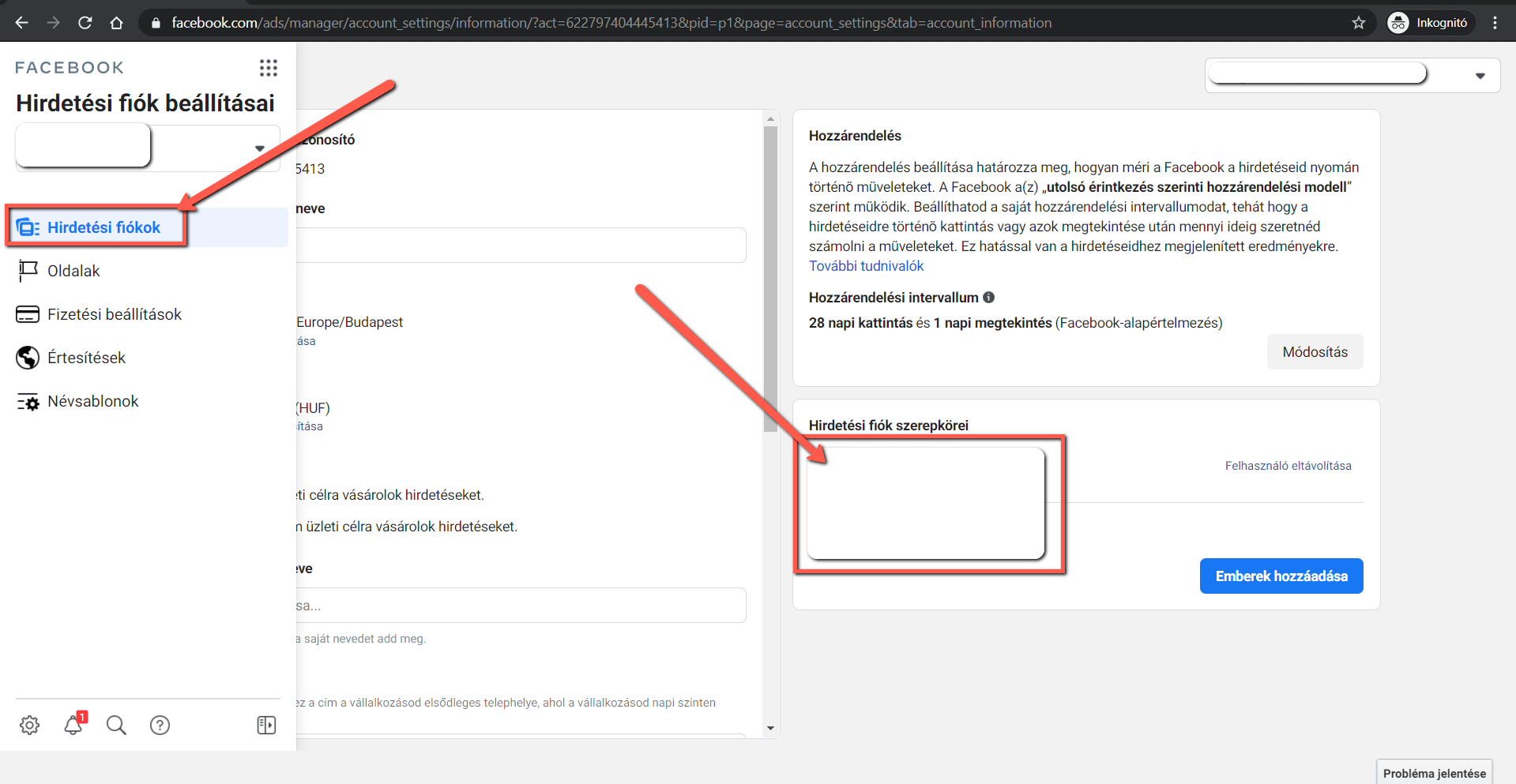Click the Probléma jelentése button
Viewport: 1516px width, 784px height.
click(1434, 773)
